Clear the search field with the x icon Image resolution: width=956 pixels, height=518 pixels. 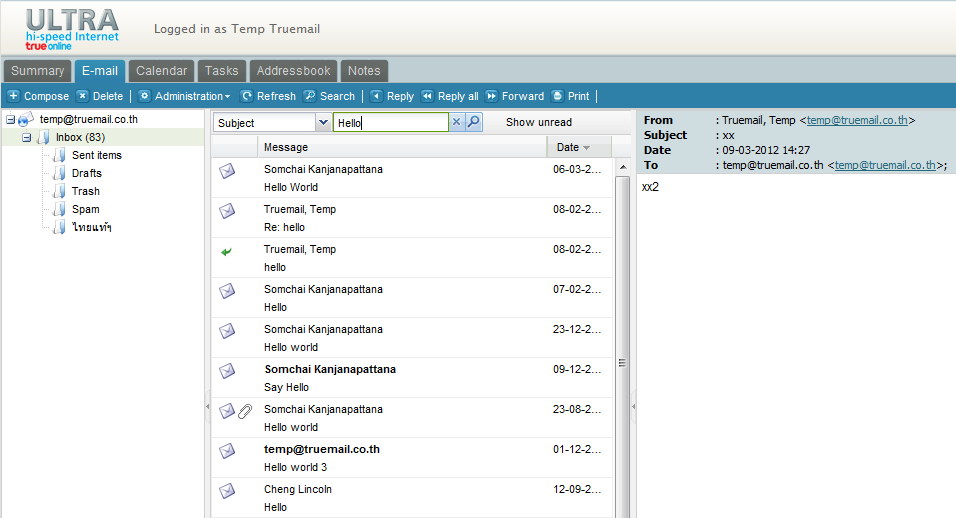click(x=456, y=122)
